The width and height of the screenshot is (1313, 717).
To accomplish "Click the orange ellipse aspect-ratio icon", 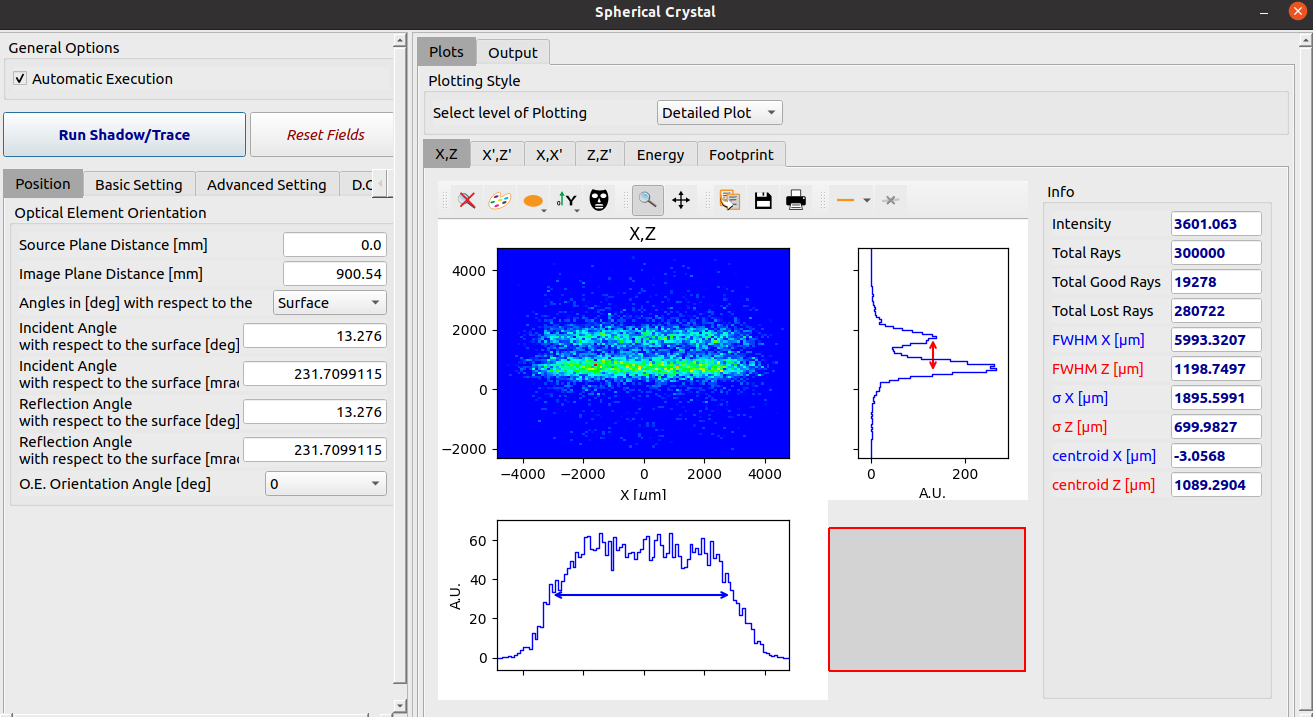I will click(x=533, y=200).
